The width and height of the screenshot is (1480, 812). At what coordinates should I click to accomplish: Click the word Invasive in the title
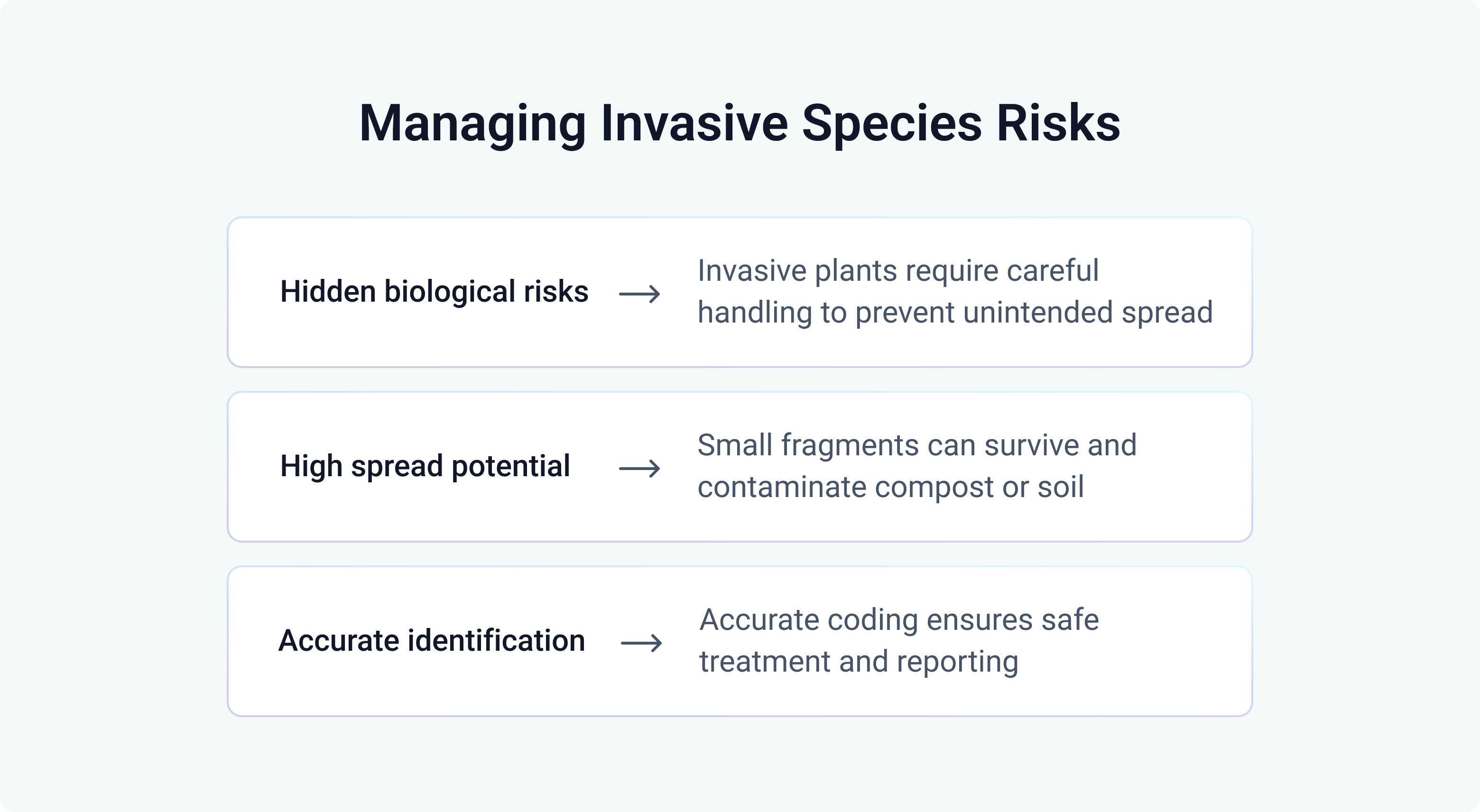pyautogui.click(x=694, y=123)
